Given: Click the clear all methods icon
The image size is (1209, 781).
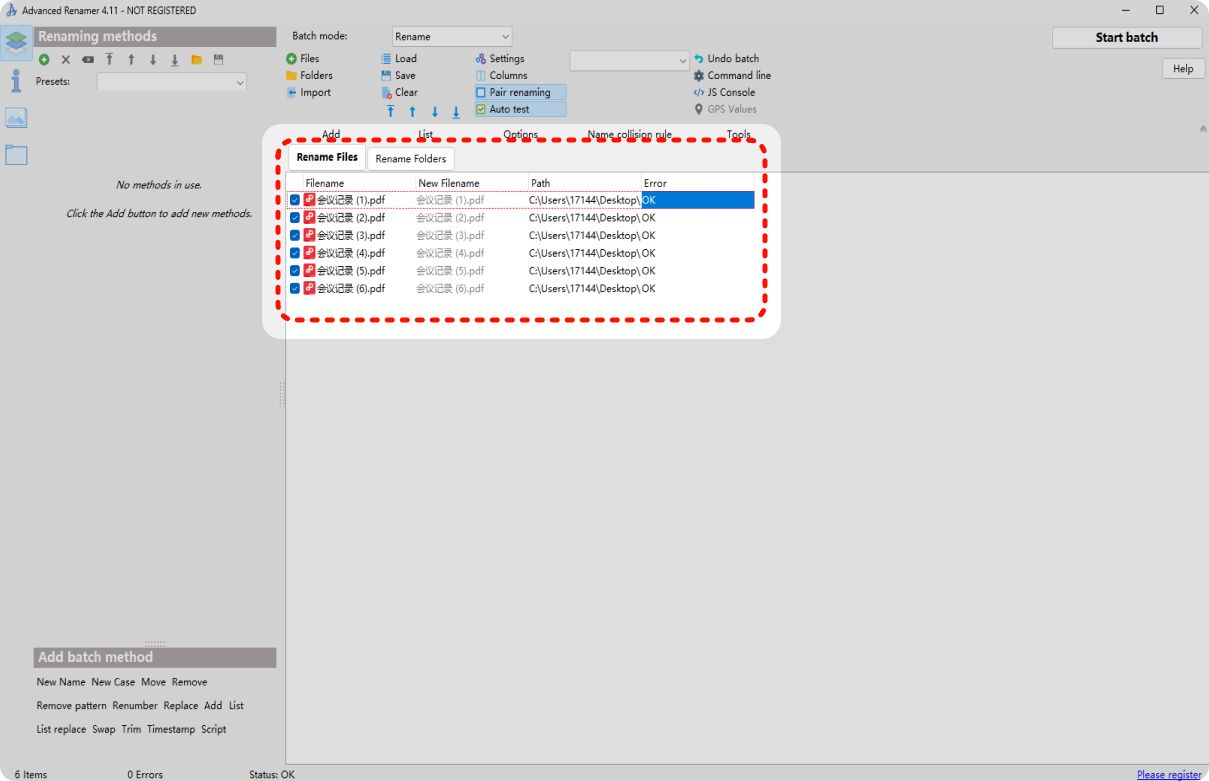Looking at the screenshot, I should click(88, 60).
